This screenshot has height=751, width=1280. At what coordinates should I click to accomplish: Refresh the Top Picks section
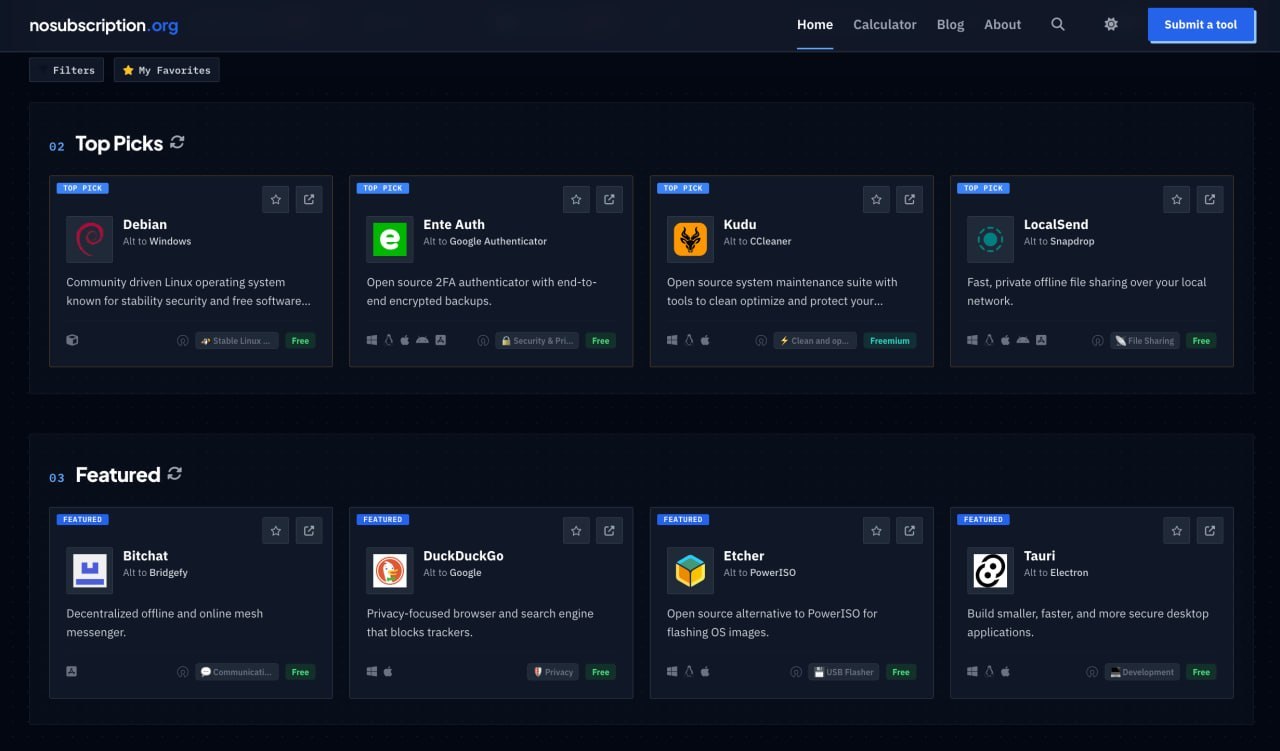tap(177, 143)
